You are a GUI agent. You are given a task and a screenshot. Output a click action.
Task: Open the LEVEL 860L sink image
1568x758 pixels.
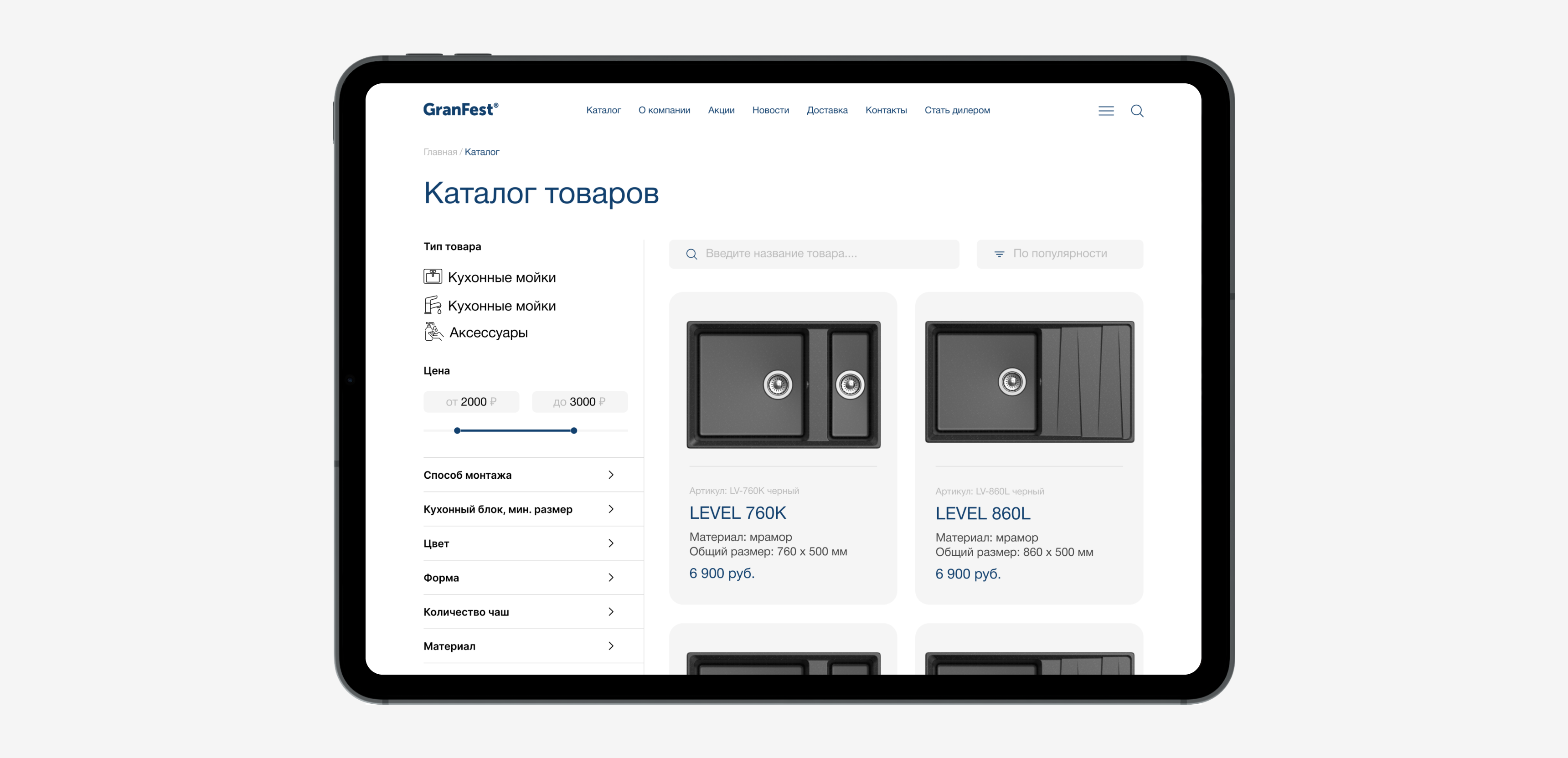(1029, 381)
